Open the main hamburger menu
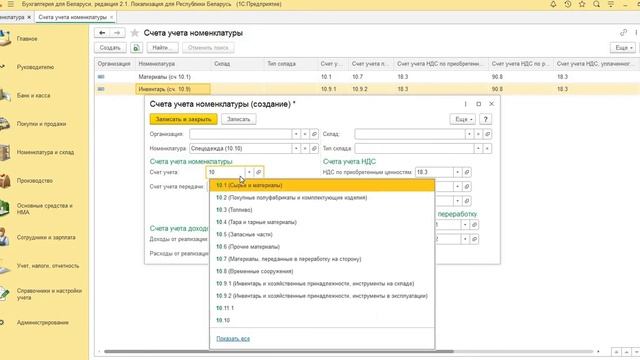640x360 pixels. [11, 4]
